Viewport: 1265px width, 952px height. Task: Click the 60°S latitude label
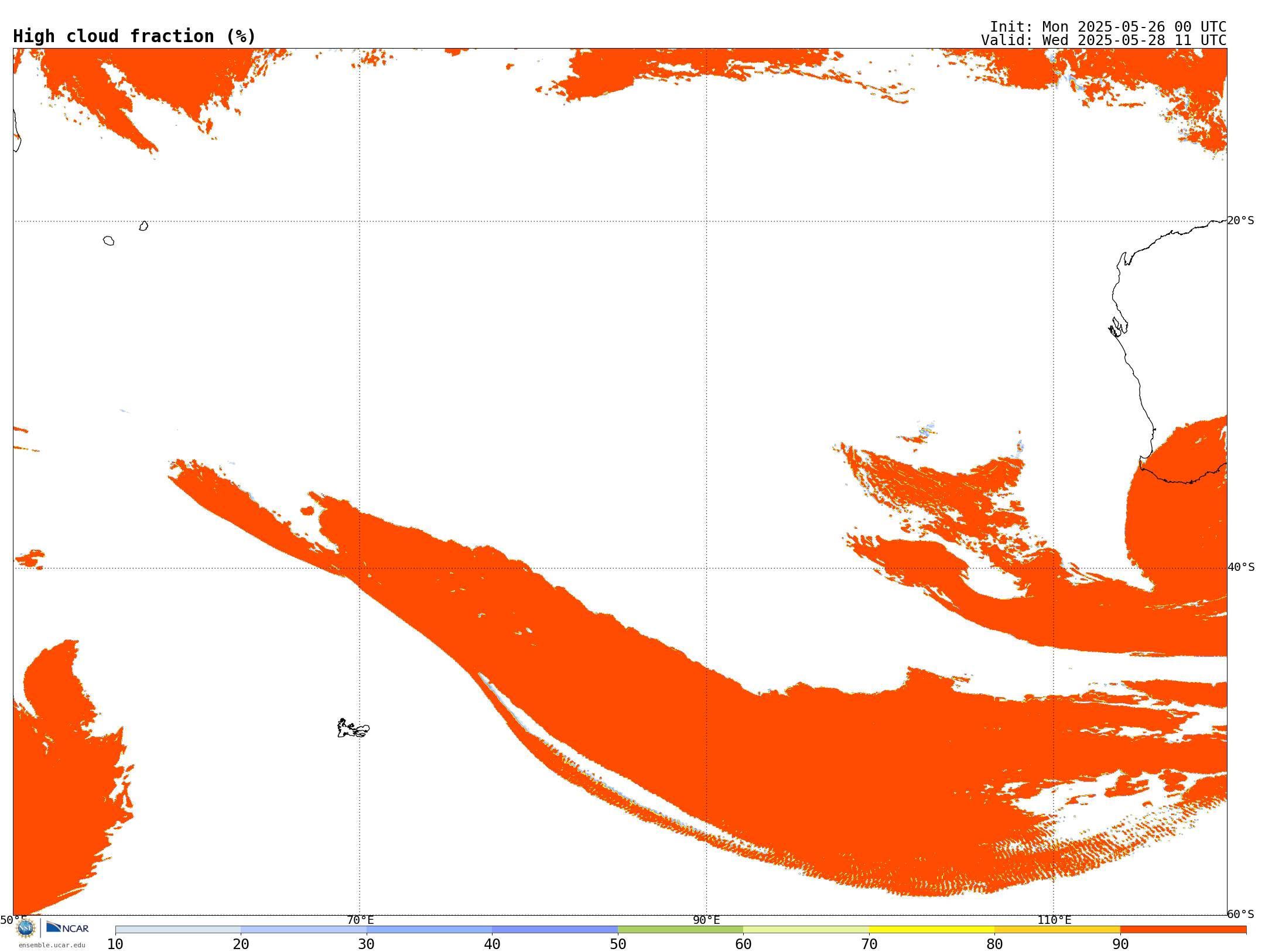1241,914
